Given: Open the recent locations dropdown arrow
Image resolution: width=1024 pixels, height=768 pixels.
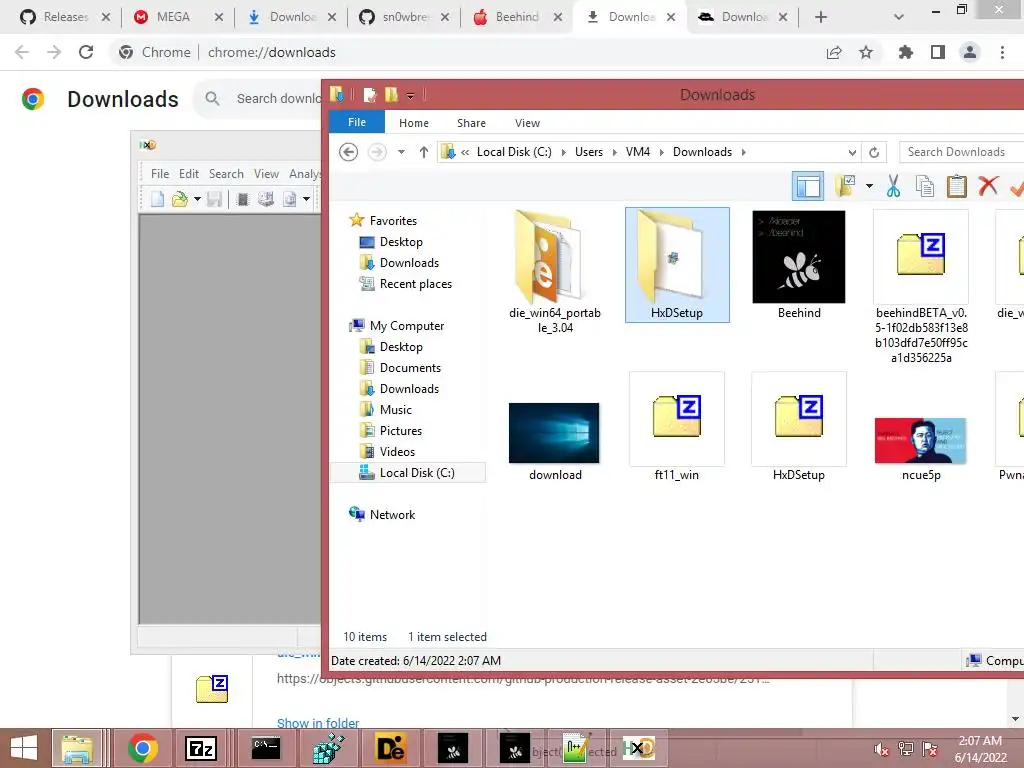Looking at the screenshot, I should tap(401, 152).
